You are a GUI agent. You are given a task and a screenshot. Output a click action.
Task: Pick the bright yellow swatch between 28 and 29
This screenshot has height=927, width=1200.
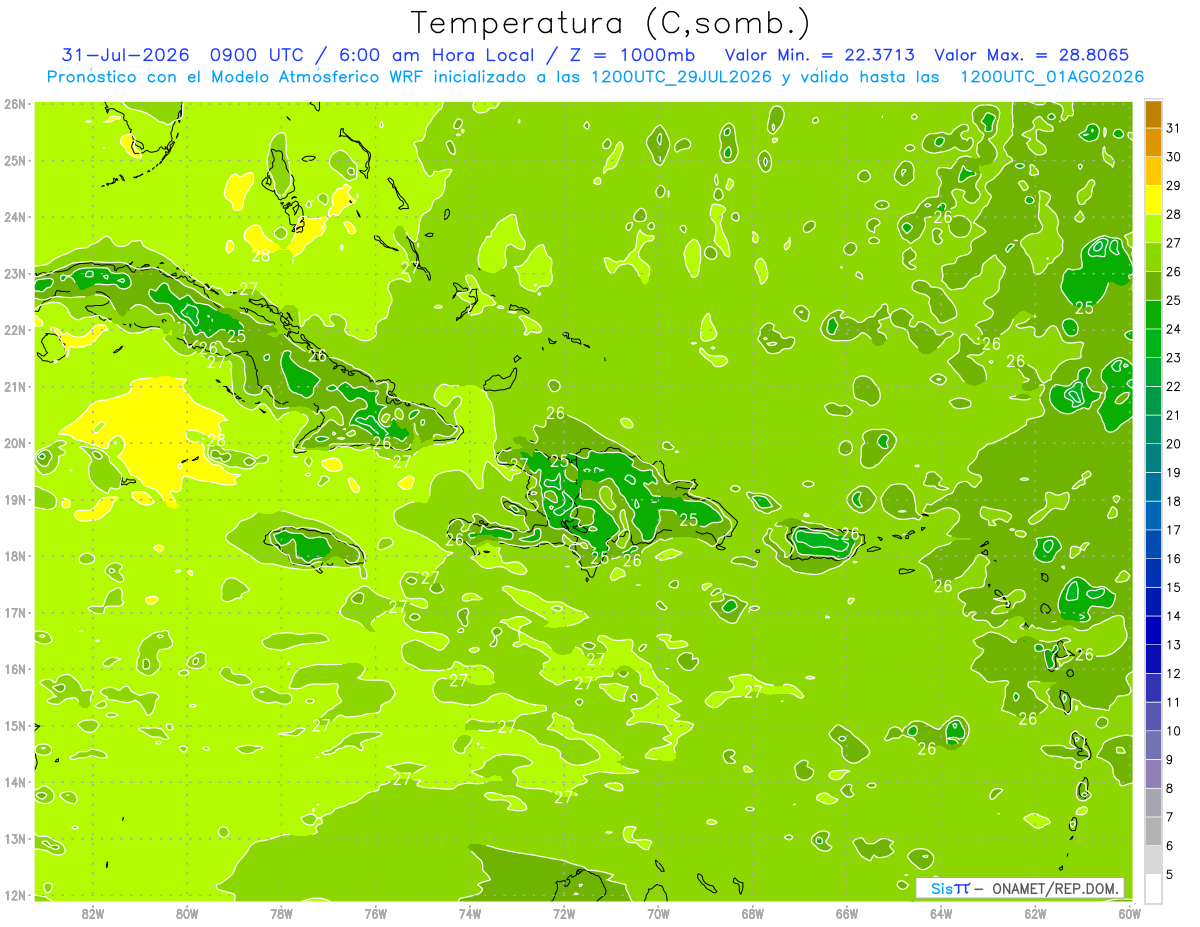1153,200
